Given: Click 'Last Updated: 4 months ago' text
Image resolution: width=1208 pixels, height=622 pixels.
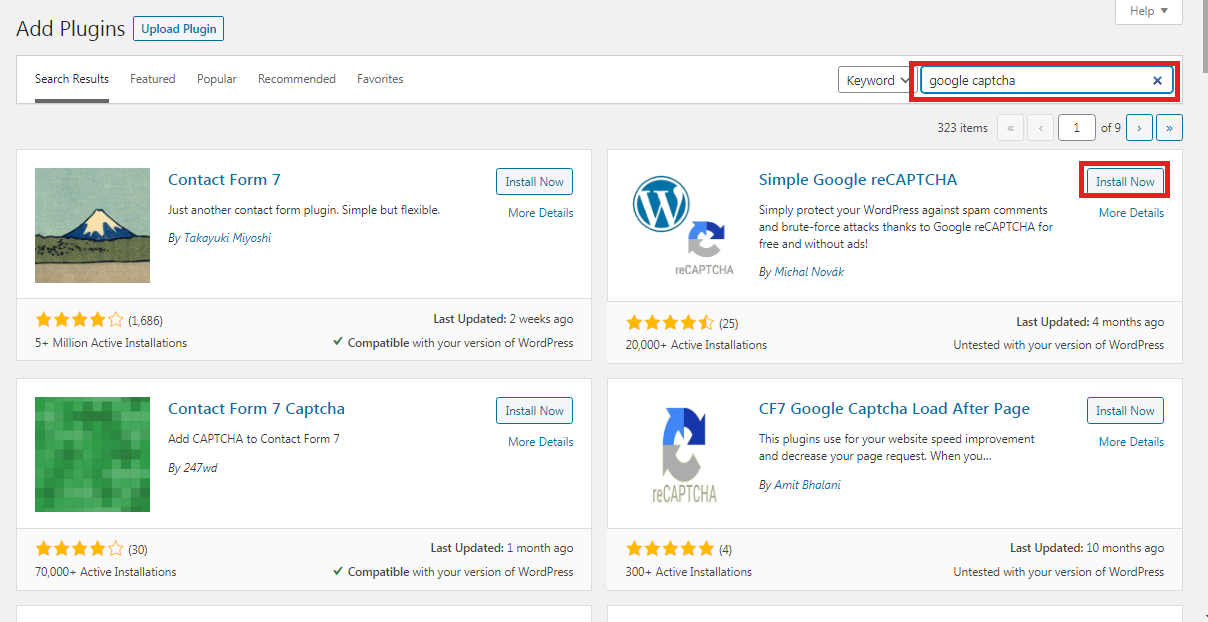Looking at the screenshot, I should [x=1090, y=322].
